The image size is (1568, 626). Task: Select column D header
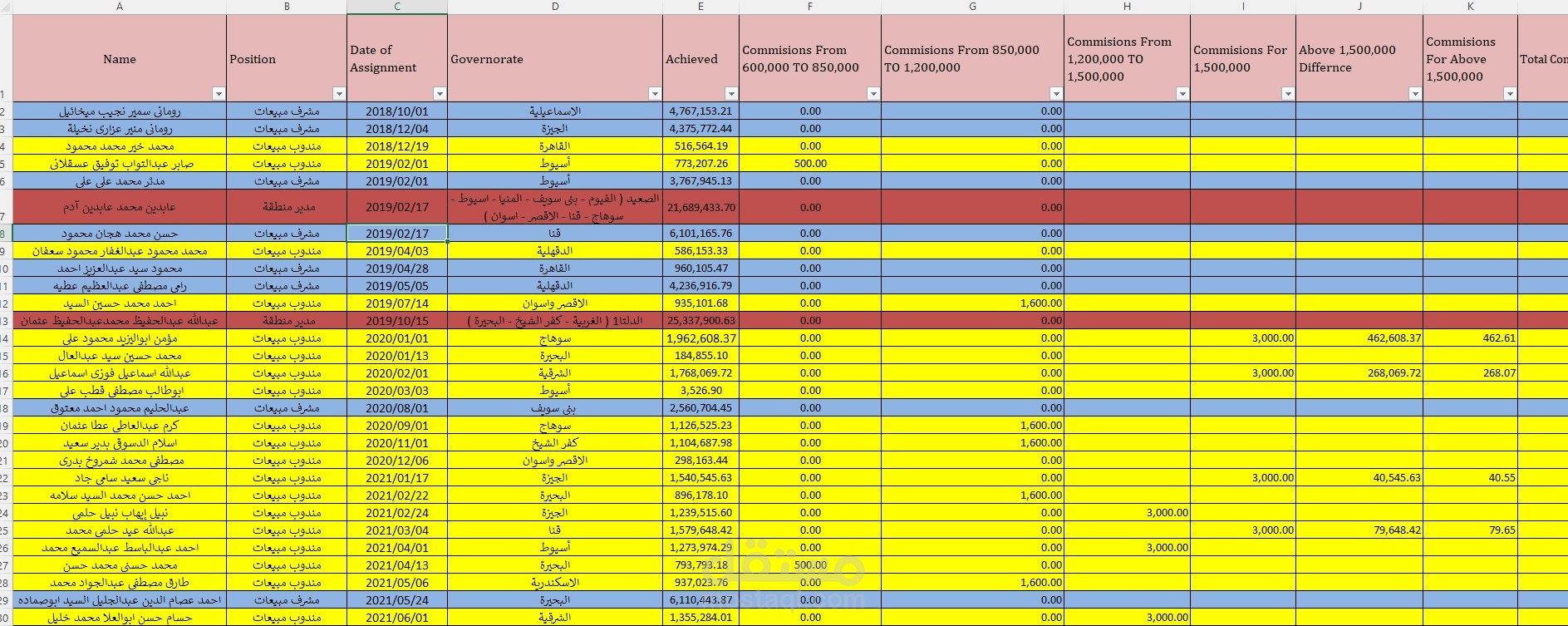pos(555,7)
